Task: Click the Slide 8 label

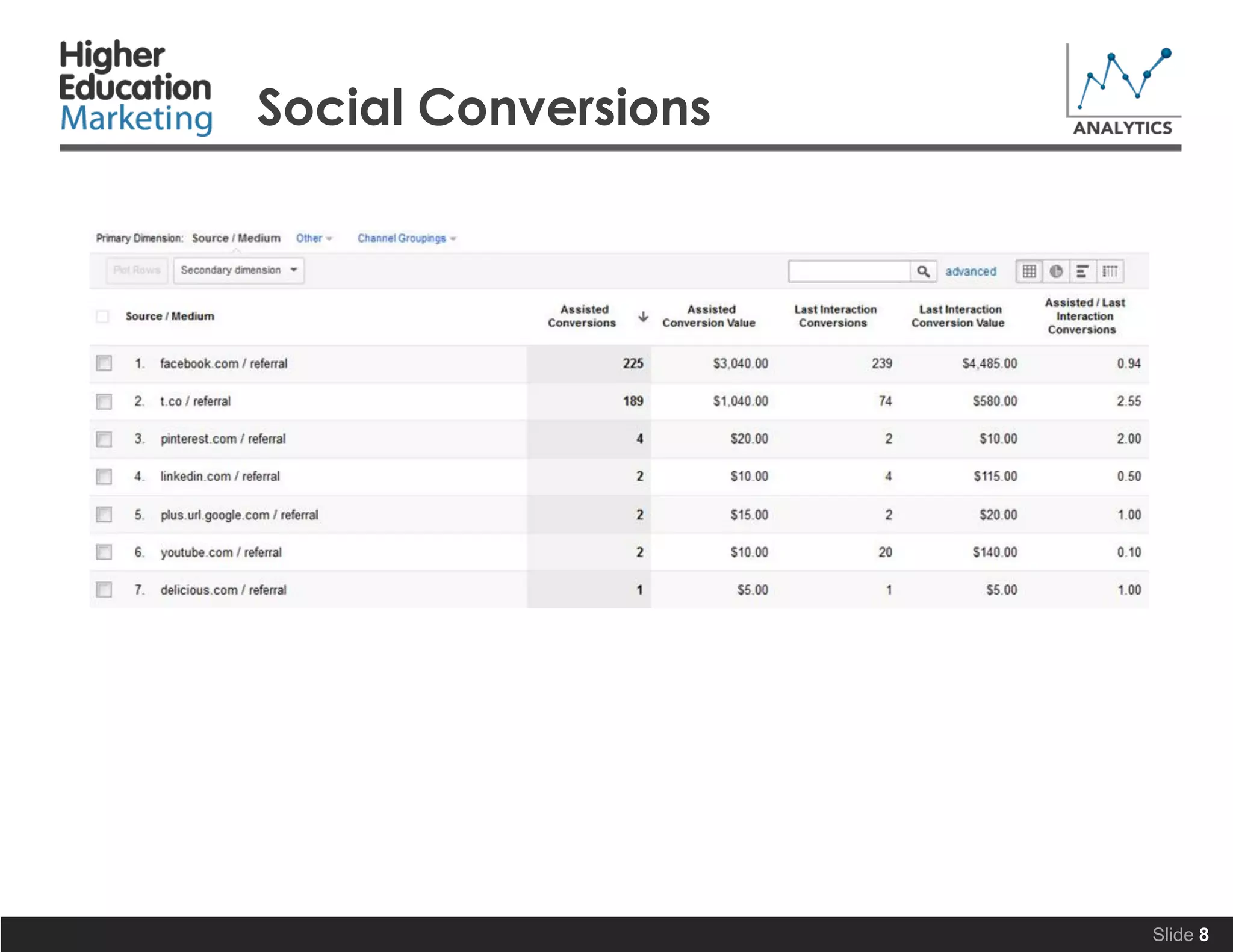Action: [x=1180, y=935]
